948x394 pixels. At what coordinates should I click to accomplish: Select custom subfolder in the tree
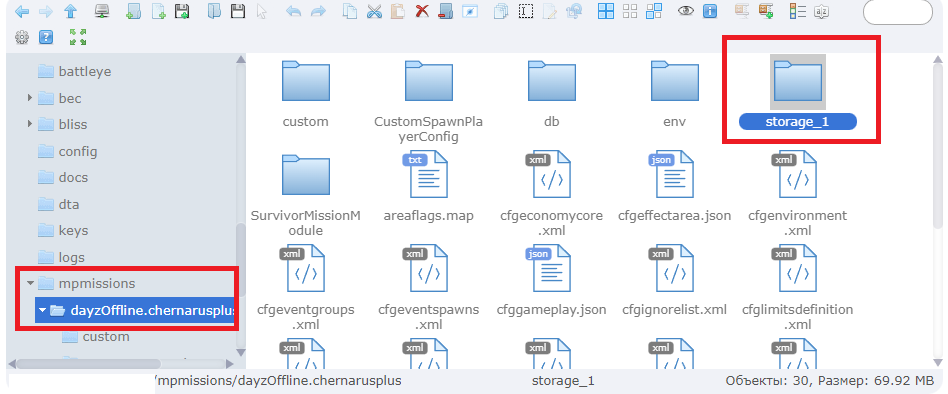(x=106, y=337)
